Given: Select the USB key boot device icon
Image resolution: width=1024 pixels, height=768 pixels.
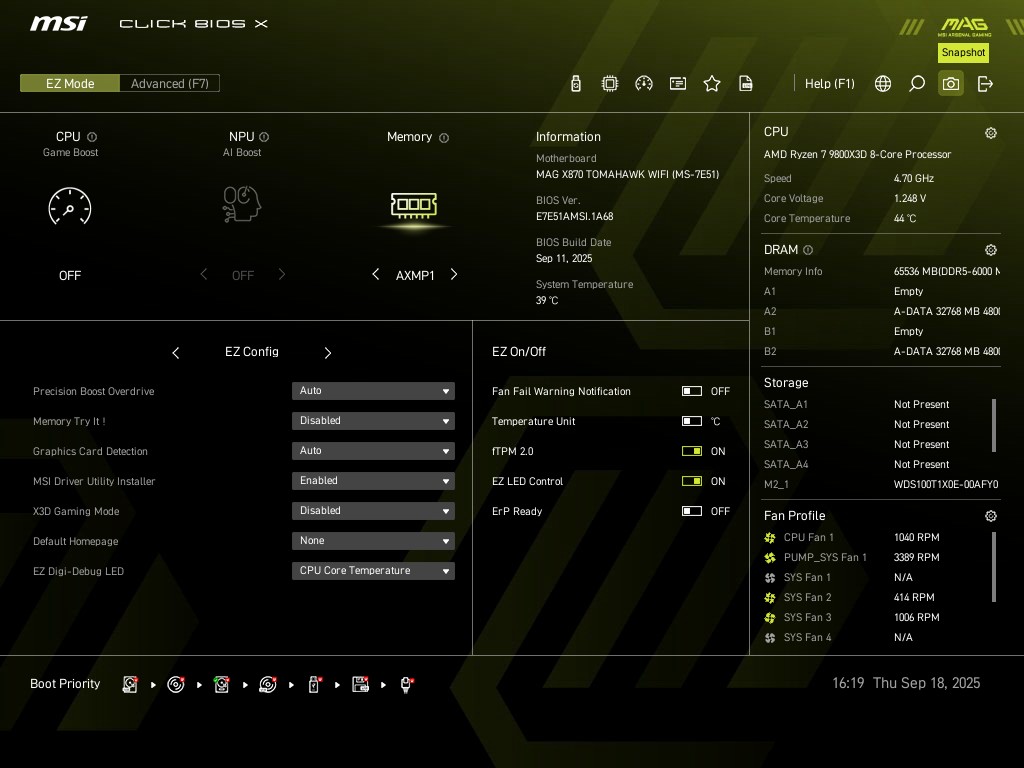Looking at the screenshot, I should [x=314, y=684].
